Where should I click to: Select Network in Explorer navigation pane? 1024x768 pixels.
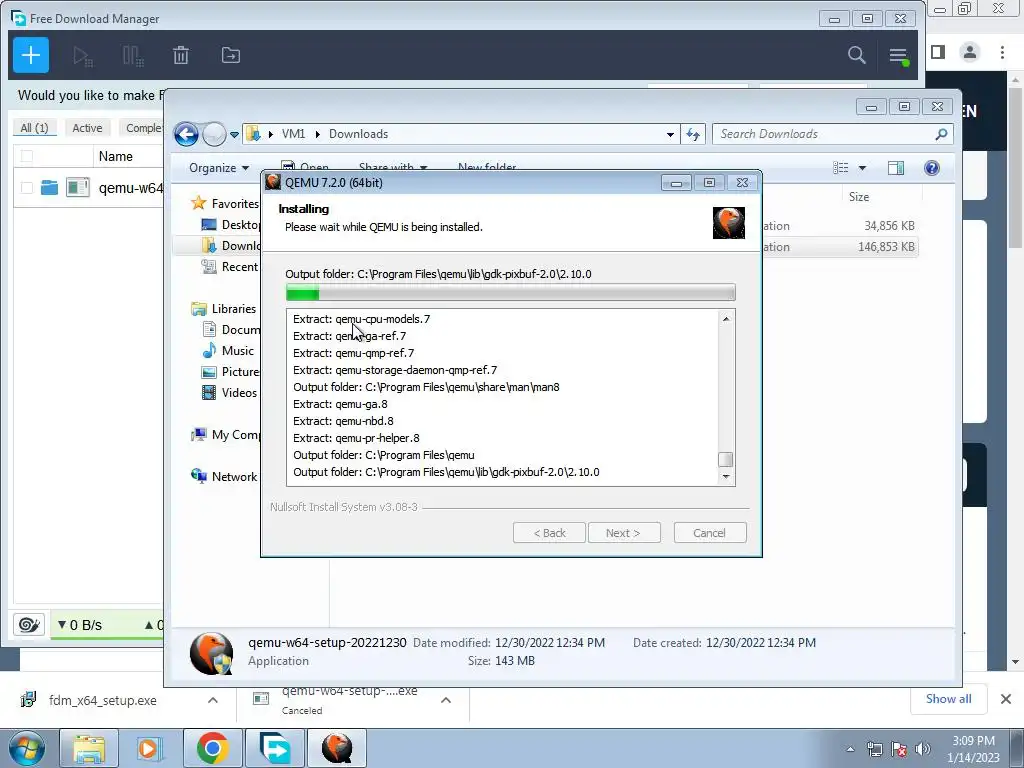224,477
